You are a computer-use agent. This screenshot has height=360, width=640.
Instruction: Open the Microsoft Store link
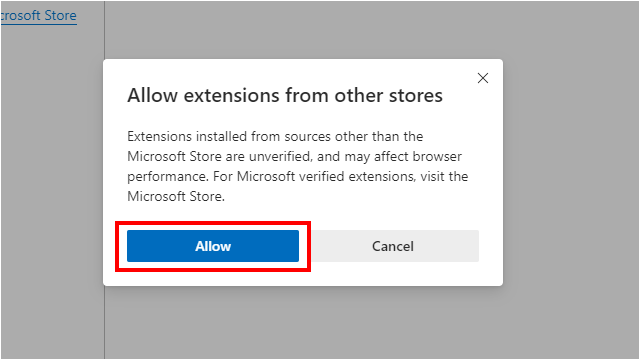coord(38,16)
